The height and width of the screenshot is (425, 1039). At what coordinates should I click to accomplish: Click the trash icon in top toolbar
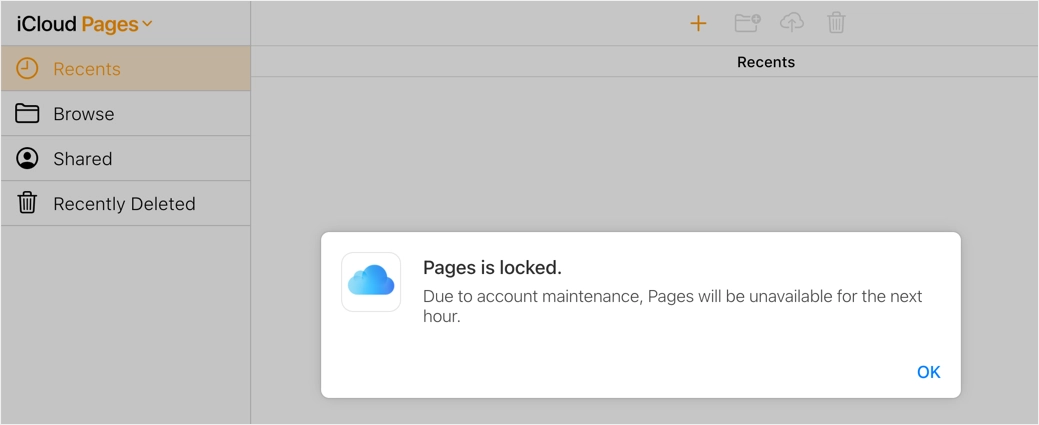[x=836, y=23]
